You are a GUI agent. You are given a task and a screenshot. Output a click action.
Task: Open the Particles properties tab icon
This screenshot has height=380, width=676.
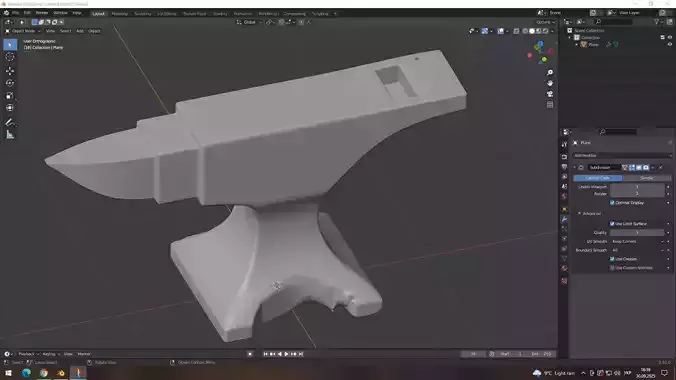564,229
